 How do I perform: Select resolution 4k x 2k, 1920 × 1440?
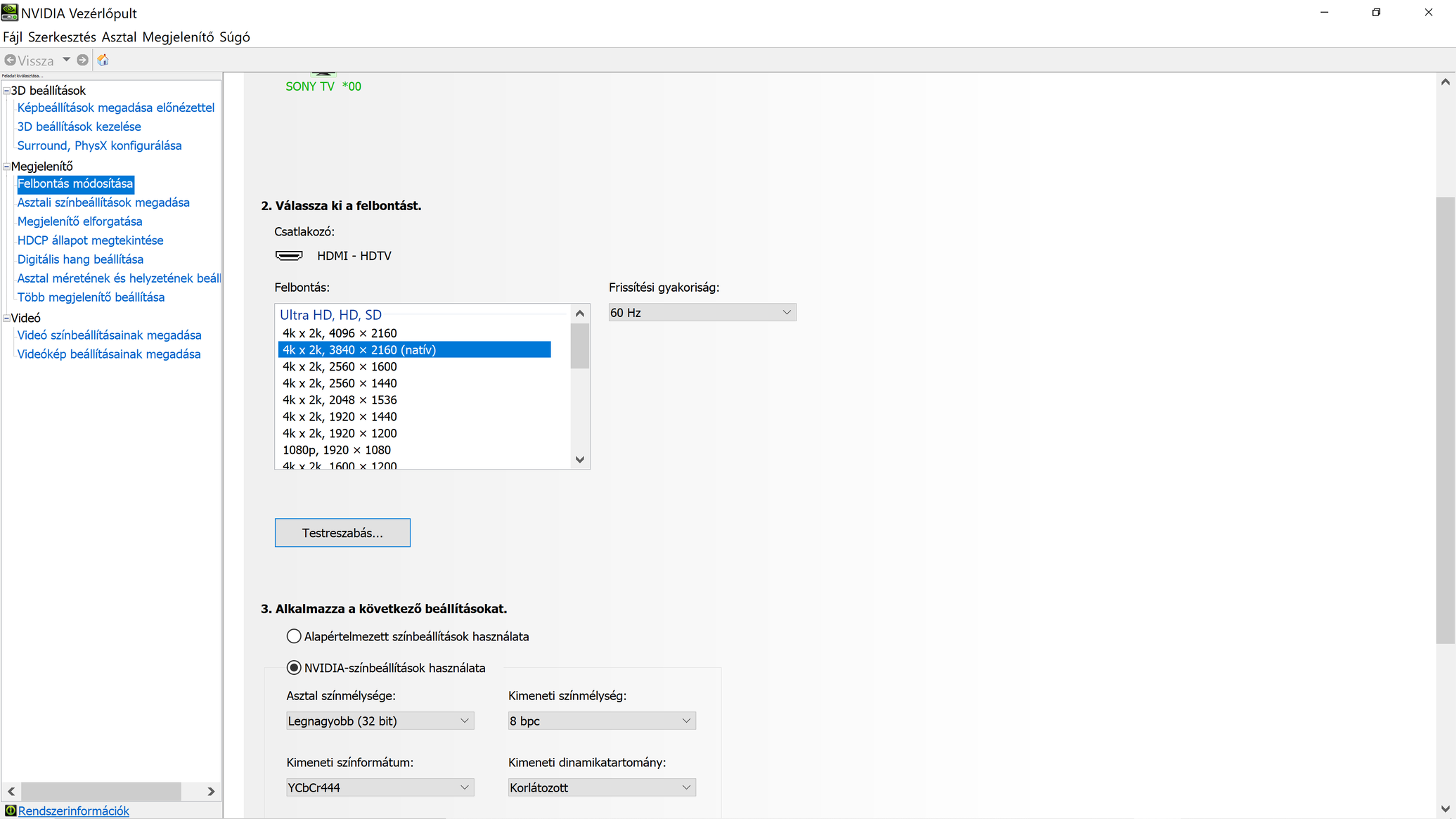415,417
